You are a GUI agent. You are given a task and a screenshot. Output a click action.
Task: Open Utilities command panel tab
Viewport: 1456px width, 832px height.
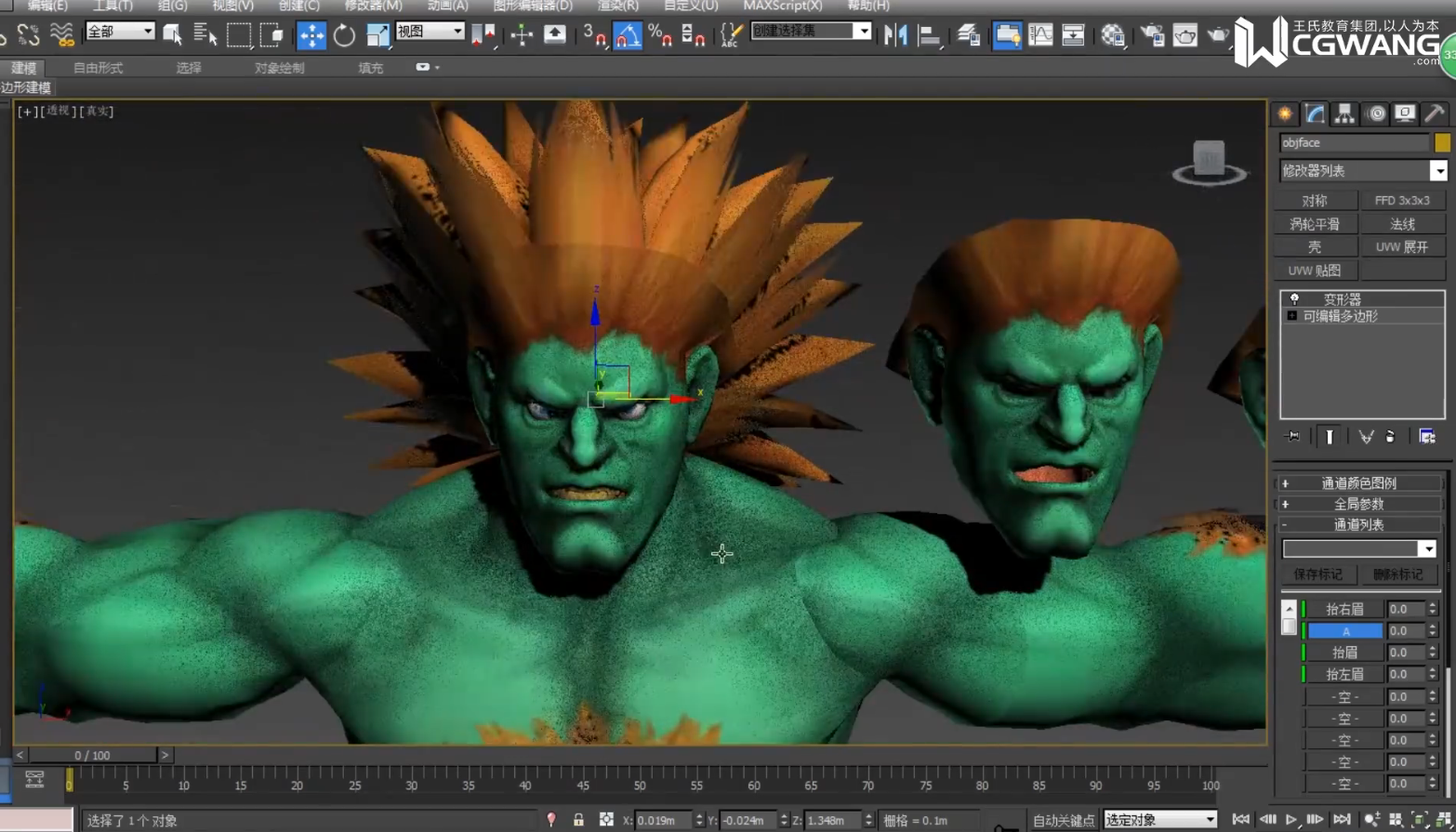(1435, 113)
